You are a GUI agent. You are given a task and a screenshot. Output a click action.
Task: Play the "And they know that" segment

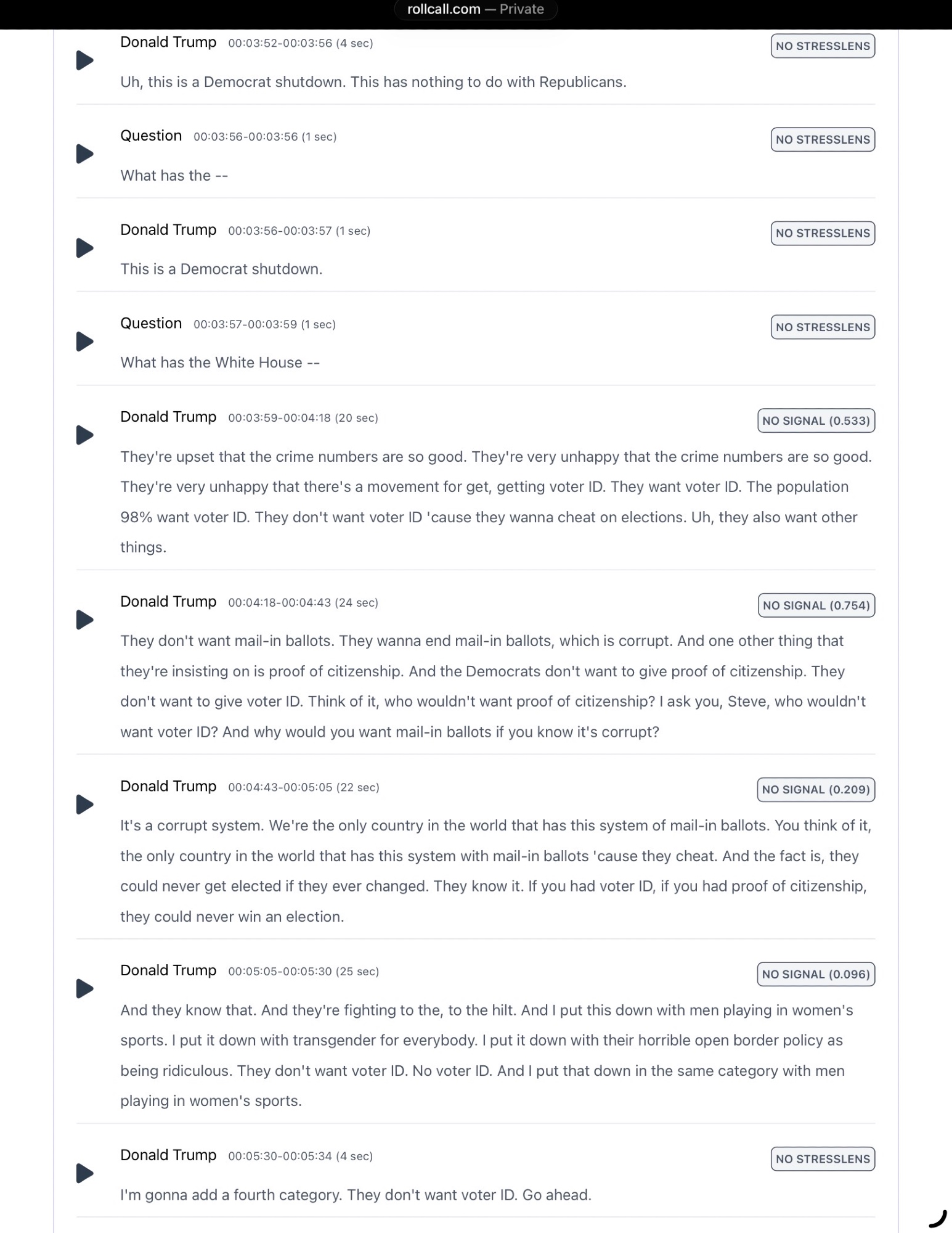(x=84, y=989)
